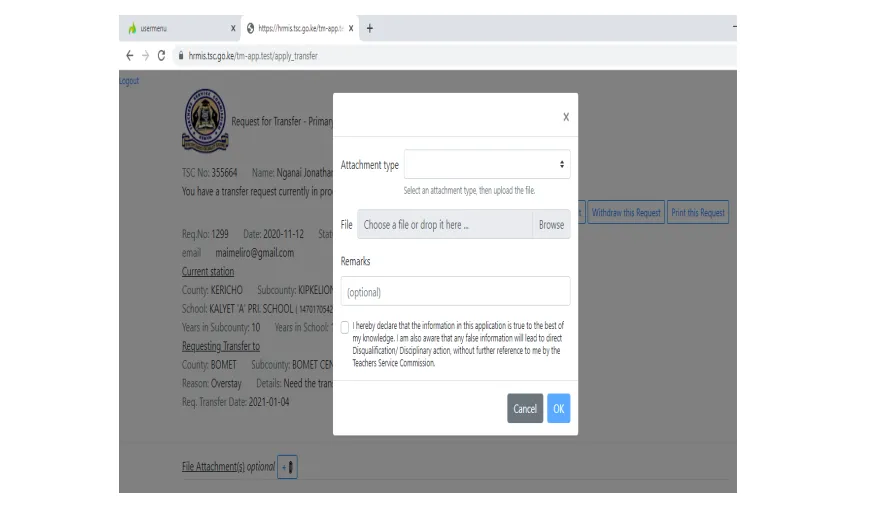Close the hrmis.tsc.go.ke tab with its X
This screenshot has width=872, height=511.
click(x=351, y=28)
